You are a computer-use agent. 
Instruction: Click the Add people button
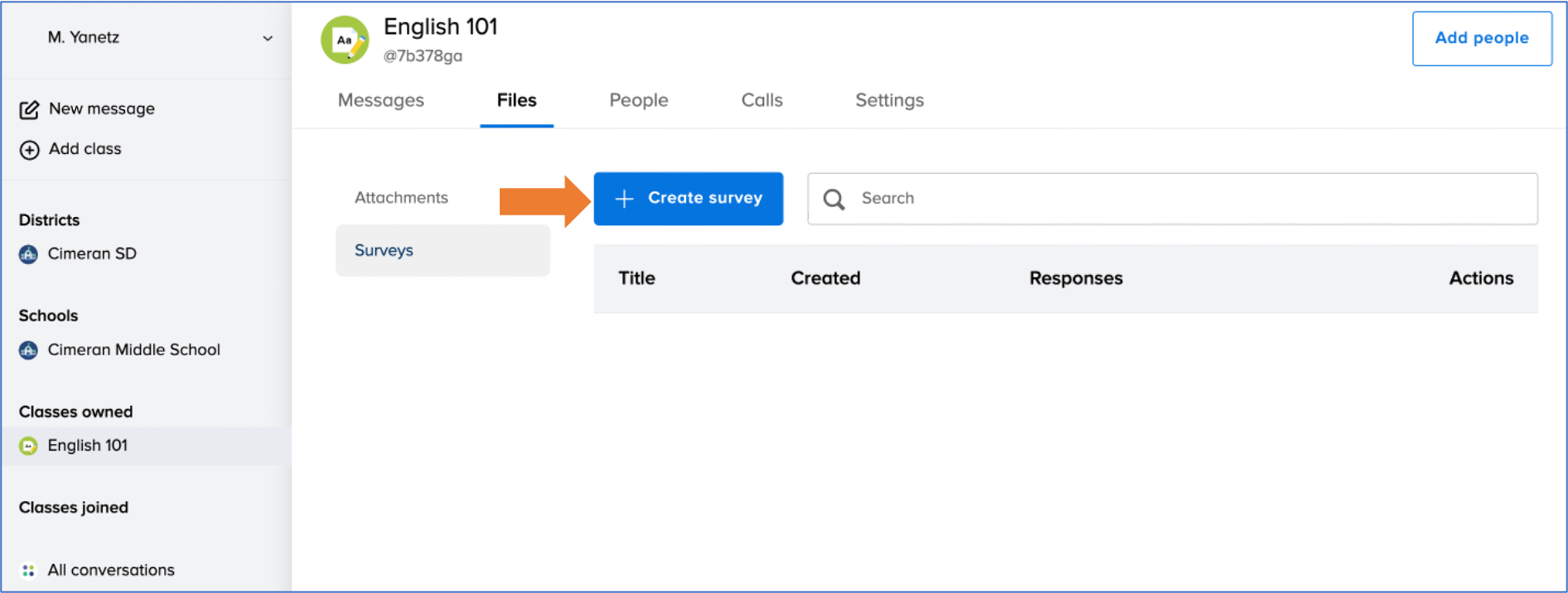point(1481,38)
